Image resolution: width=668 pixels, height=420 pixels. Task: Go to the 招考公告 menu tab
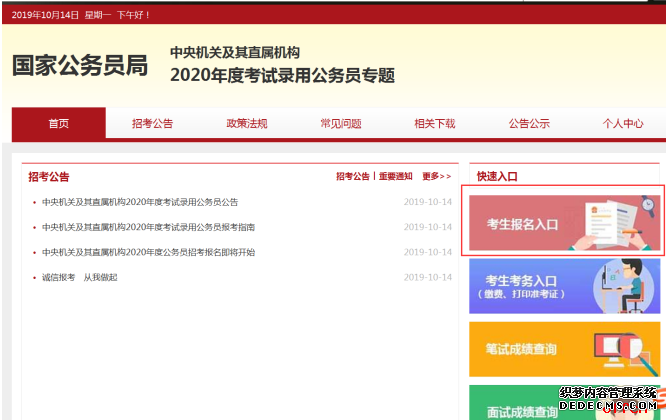pyautogui.click(x=153, y=124)
